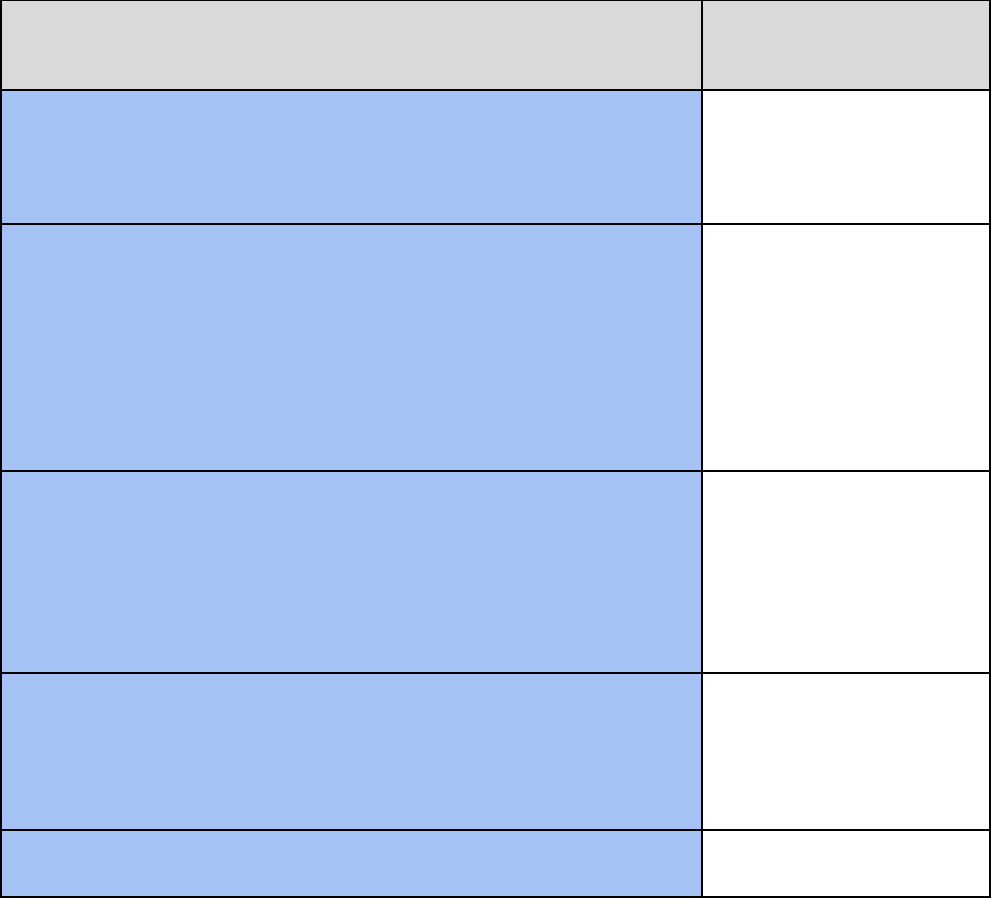The width and height of the screenshot is (991, 898).
Task: Select the bottom white cell
Action: click(846, 863)
